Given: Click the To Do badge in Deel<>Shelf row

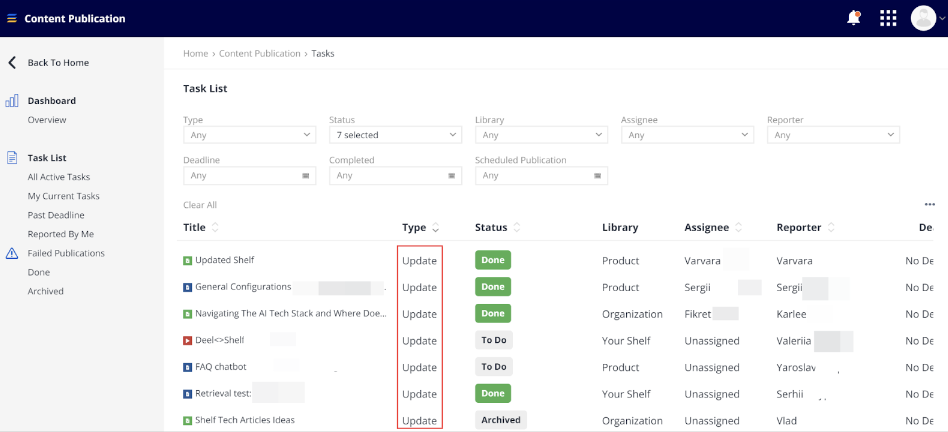Looking at the screenshot, I should (x=494, y=340).
